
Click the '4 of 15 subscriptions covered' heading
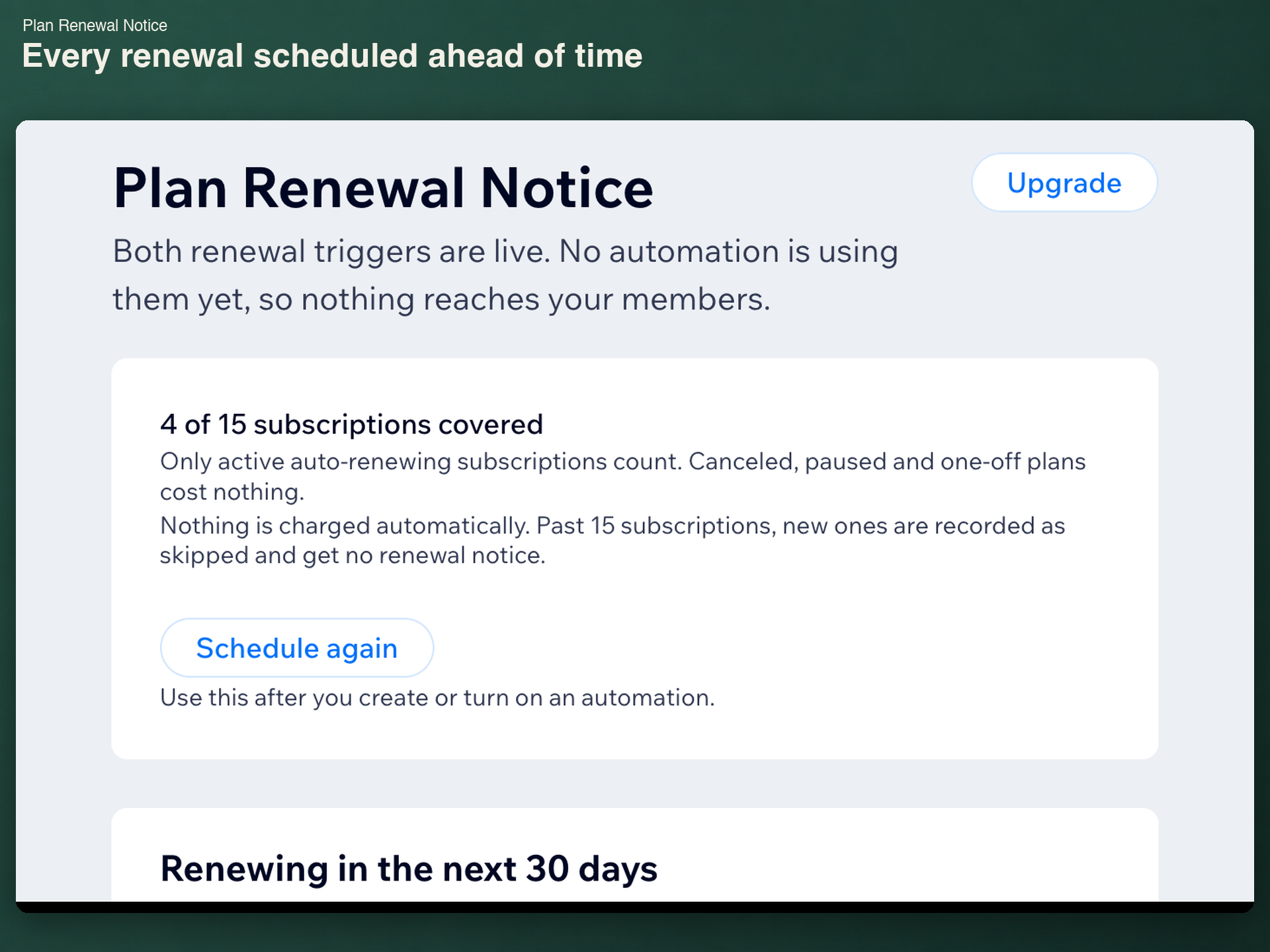click(351, 424)
